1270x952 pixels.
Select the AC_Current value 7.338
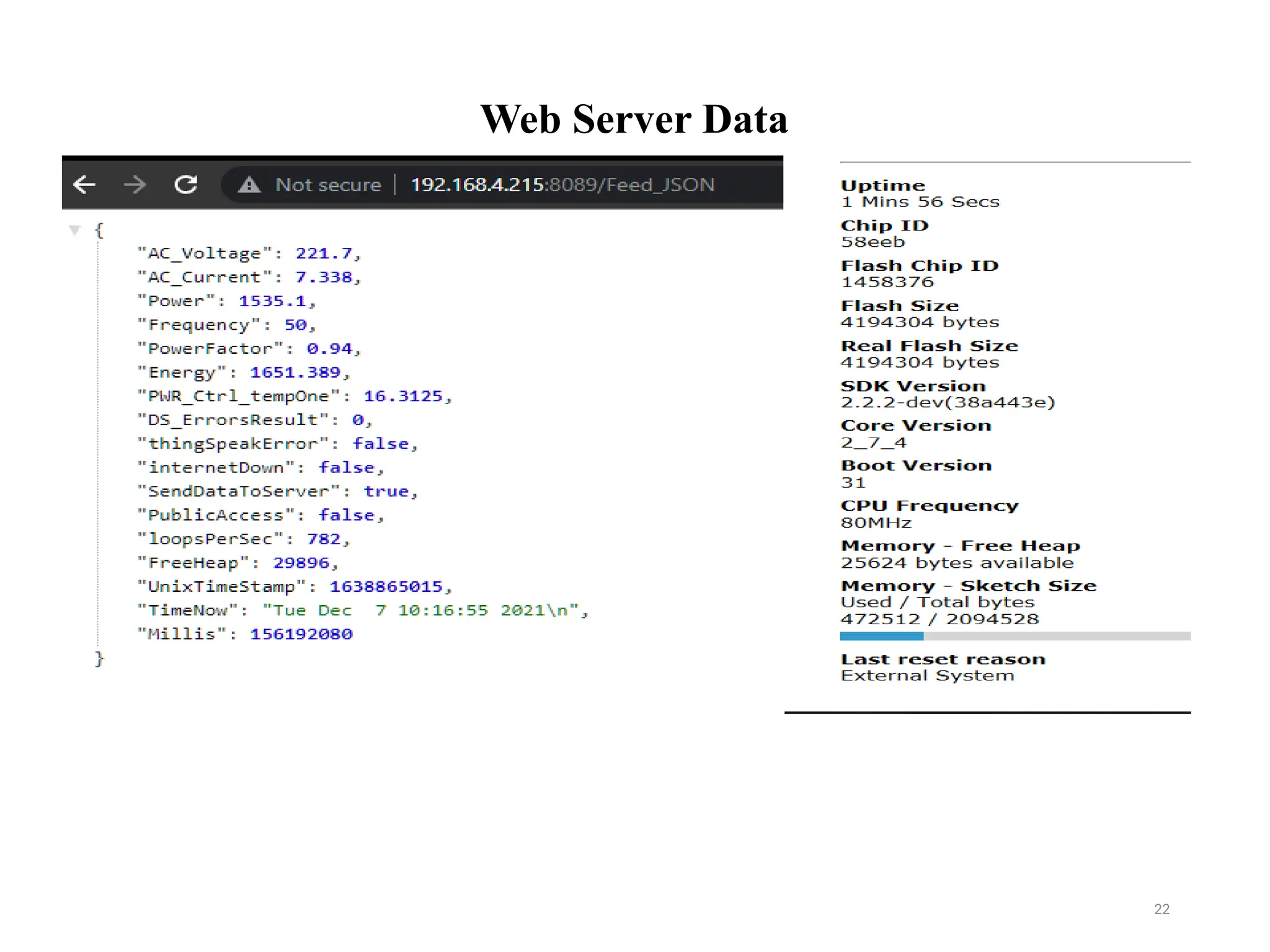point(324,277)
